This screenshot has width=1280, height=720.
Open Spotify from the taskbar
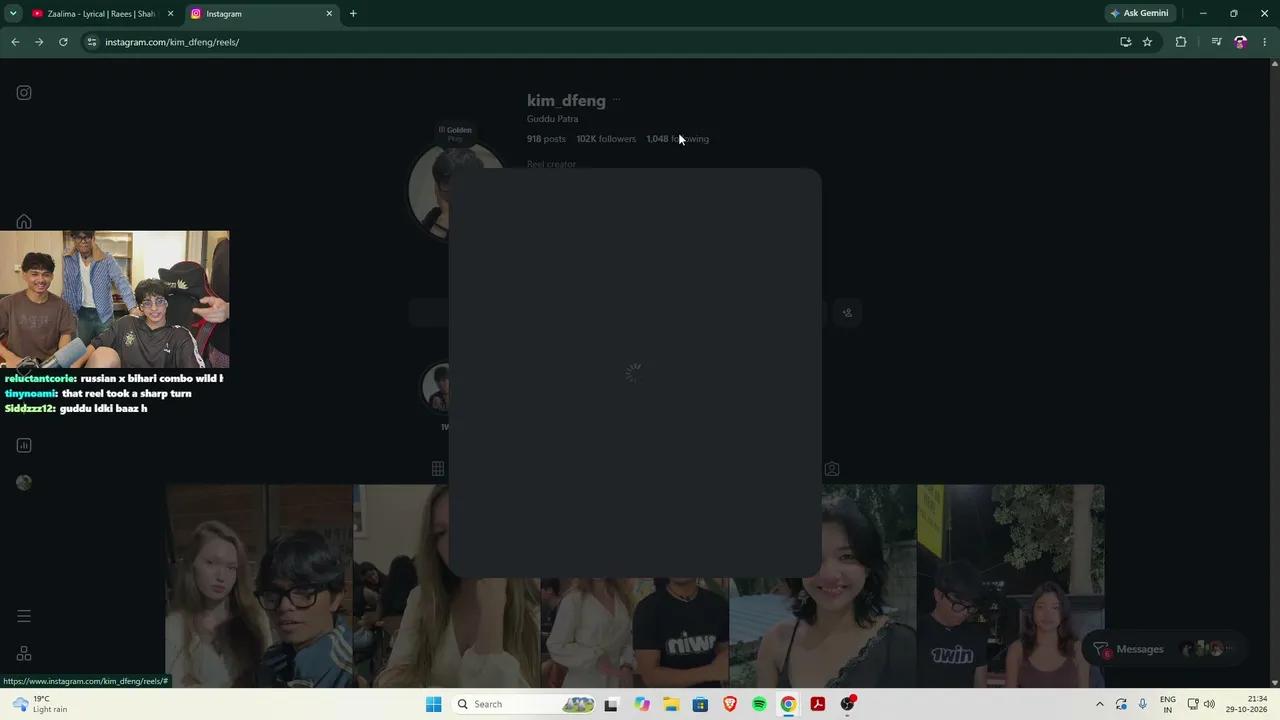click(x=759, y=704)
